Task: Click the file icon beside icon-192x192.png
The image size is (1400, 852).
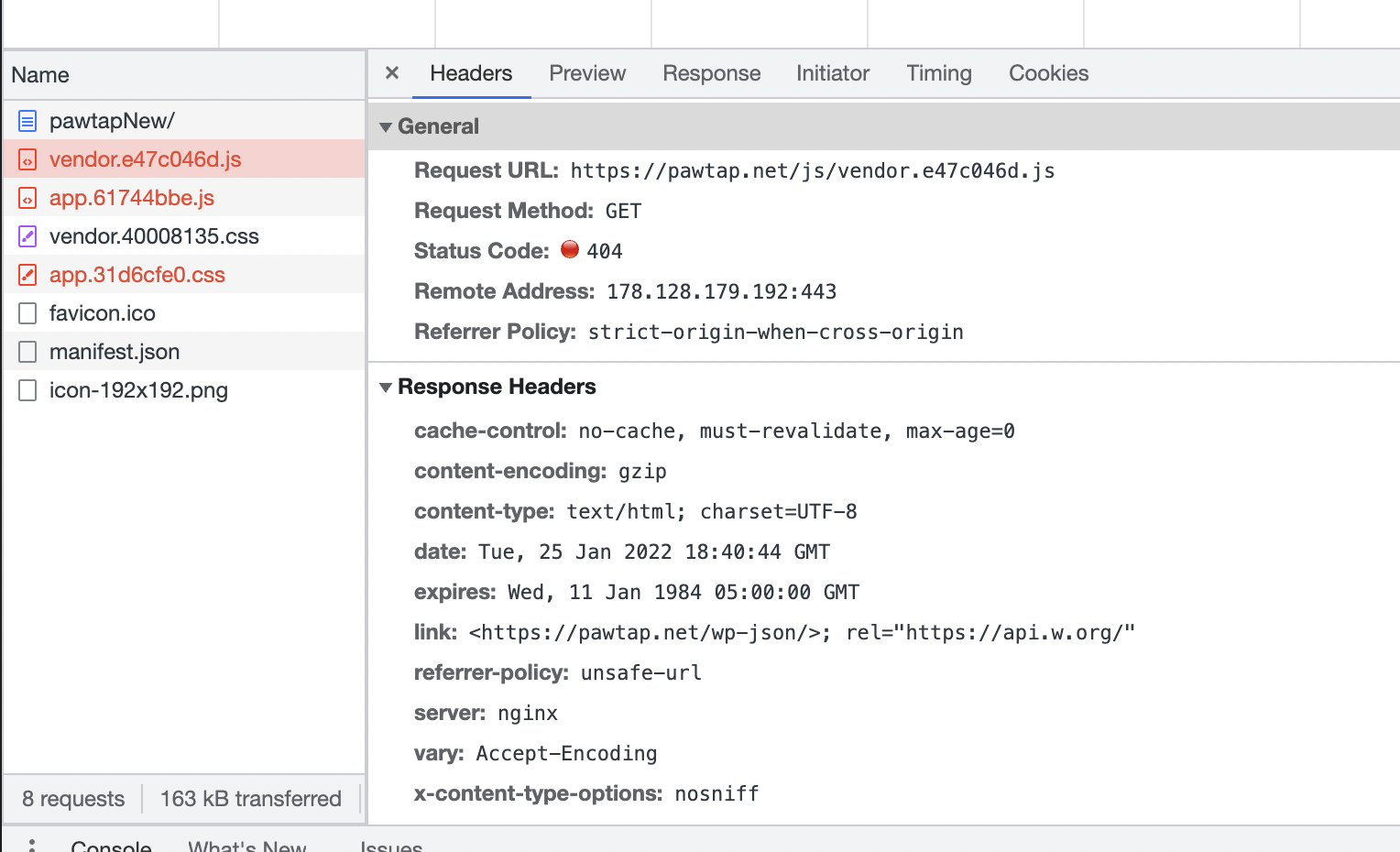Action: tap(27, 390)
